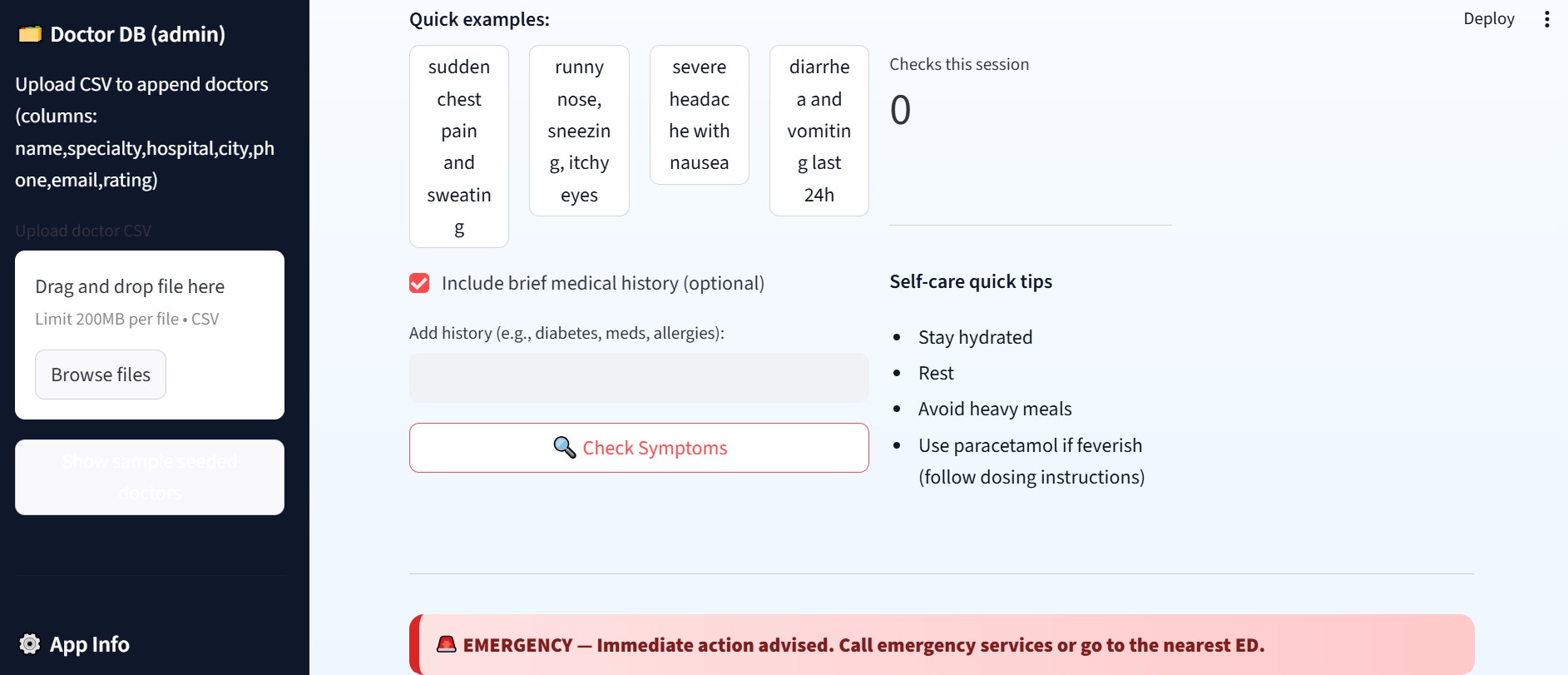Click the siren icon in the emergency banner
This screenshot has height=675, width=1568.
coord(448,644)
